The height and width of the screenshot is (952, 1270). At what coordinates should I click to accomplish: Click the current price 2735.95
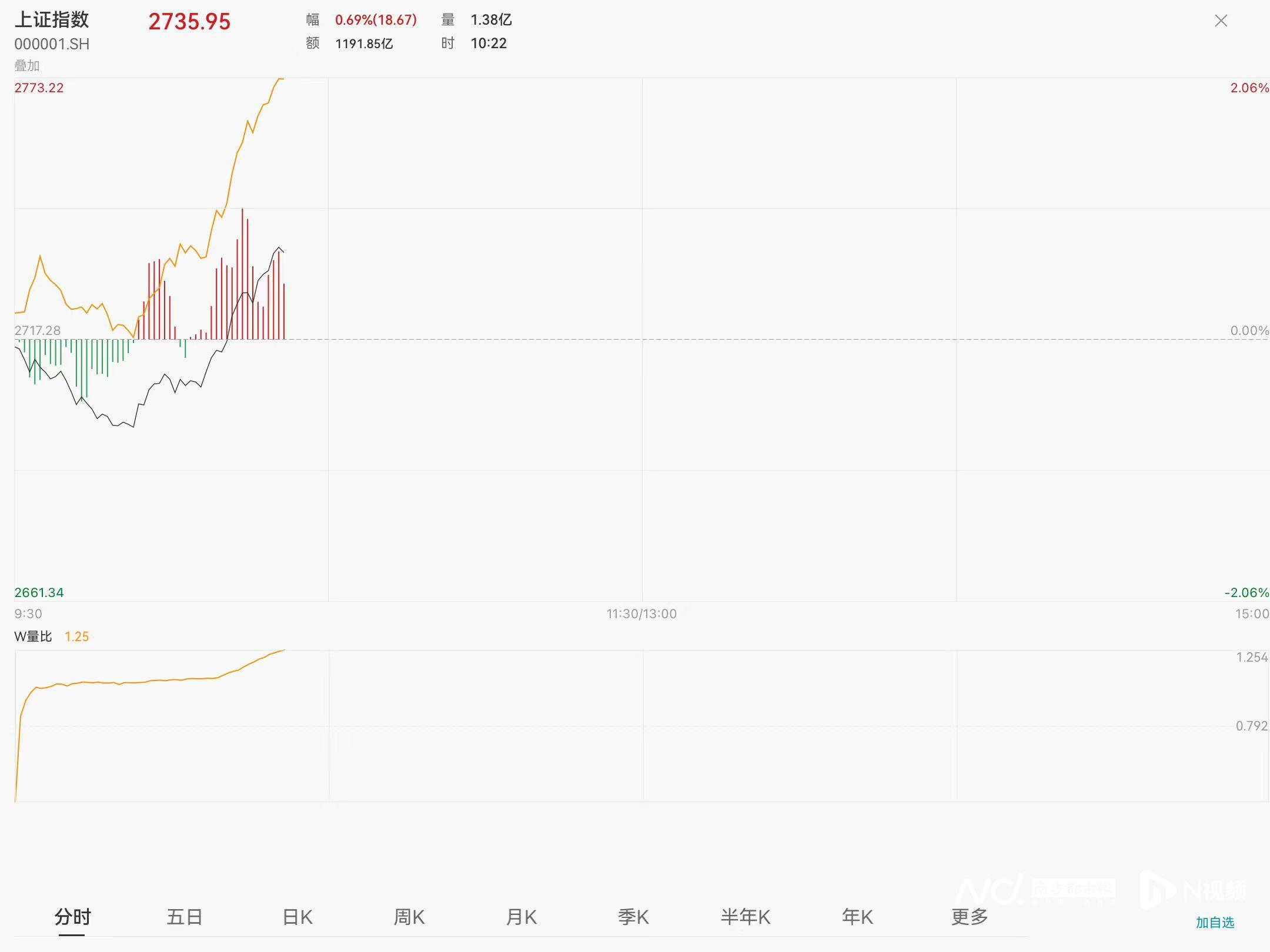(x=189, y=22)
